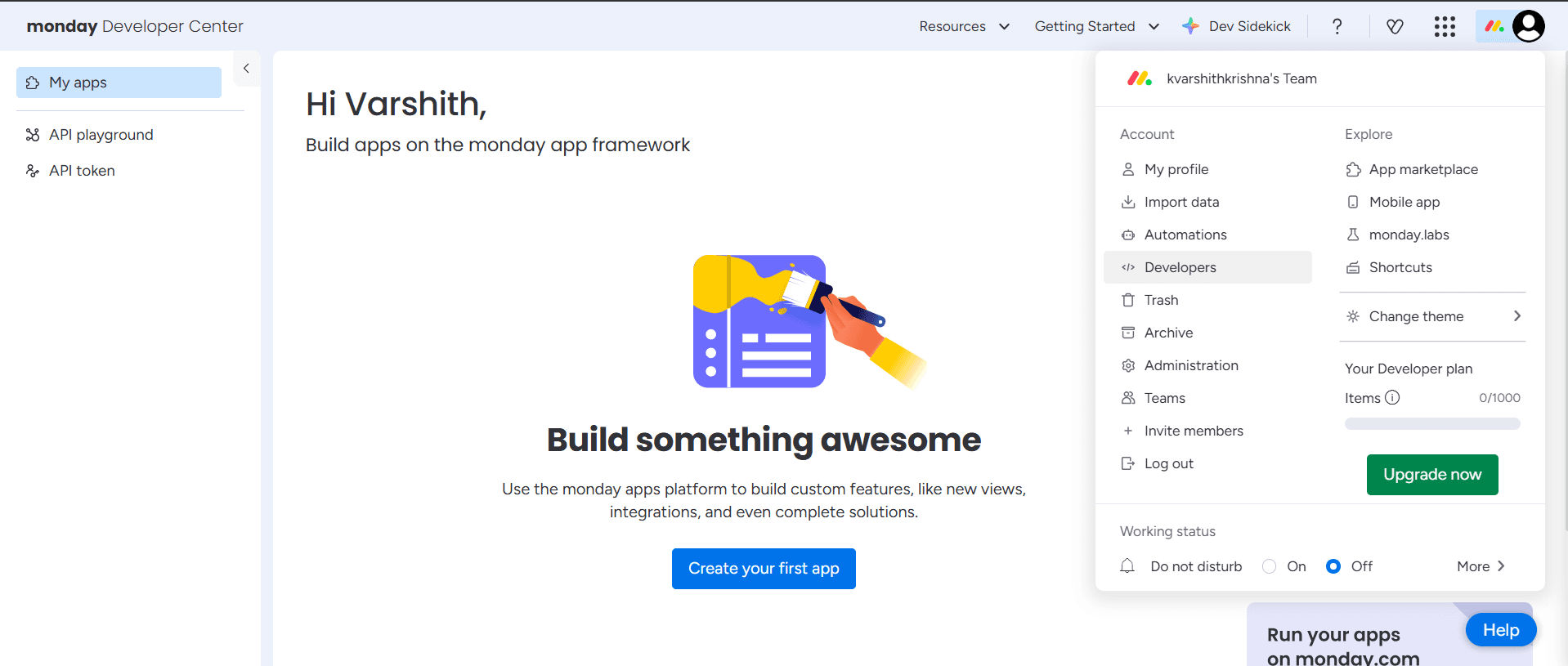Open the nine-dot apps grid
Screen dimensions: 1568x666
pos(1445,26)
